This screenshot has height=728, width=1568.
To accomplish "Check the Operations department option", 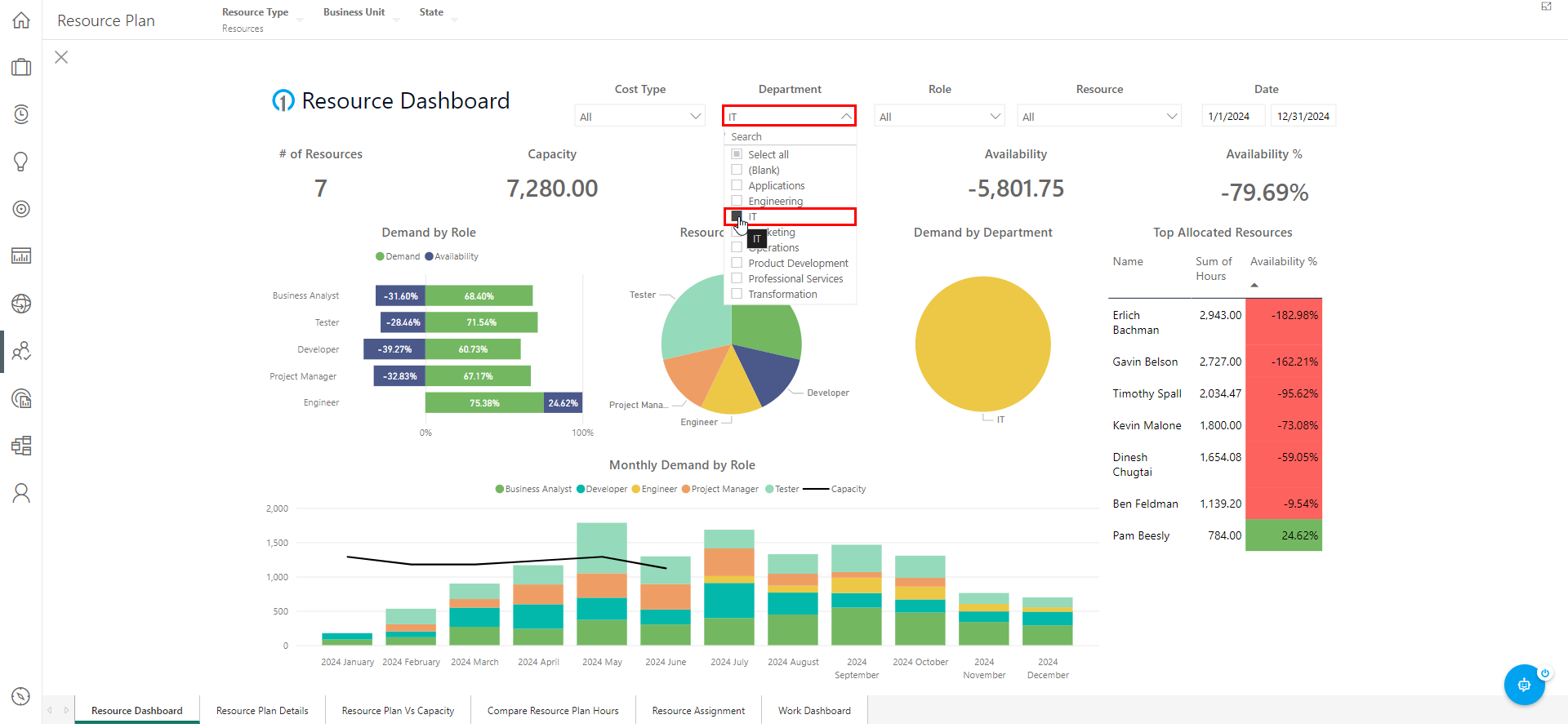I will point(737,247).
